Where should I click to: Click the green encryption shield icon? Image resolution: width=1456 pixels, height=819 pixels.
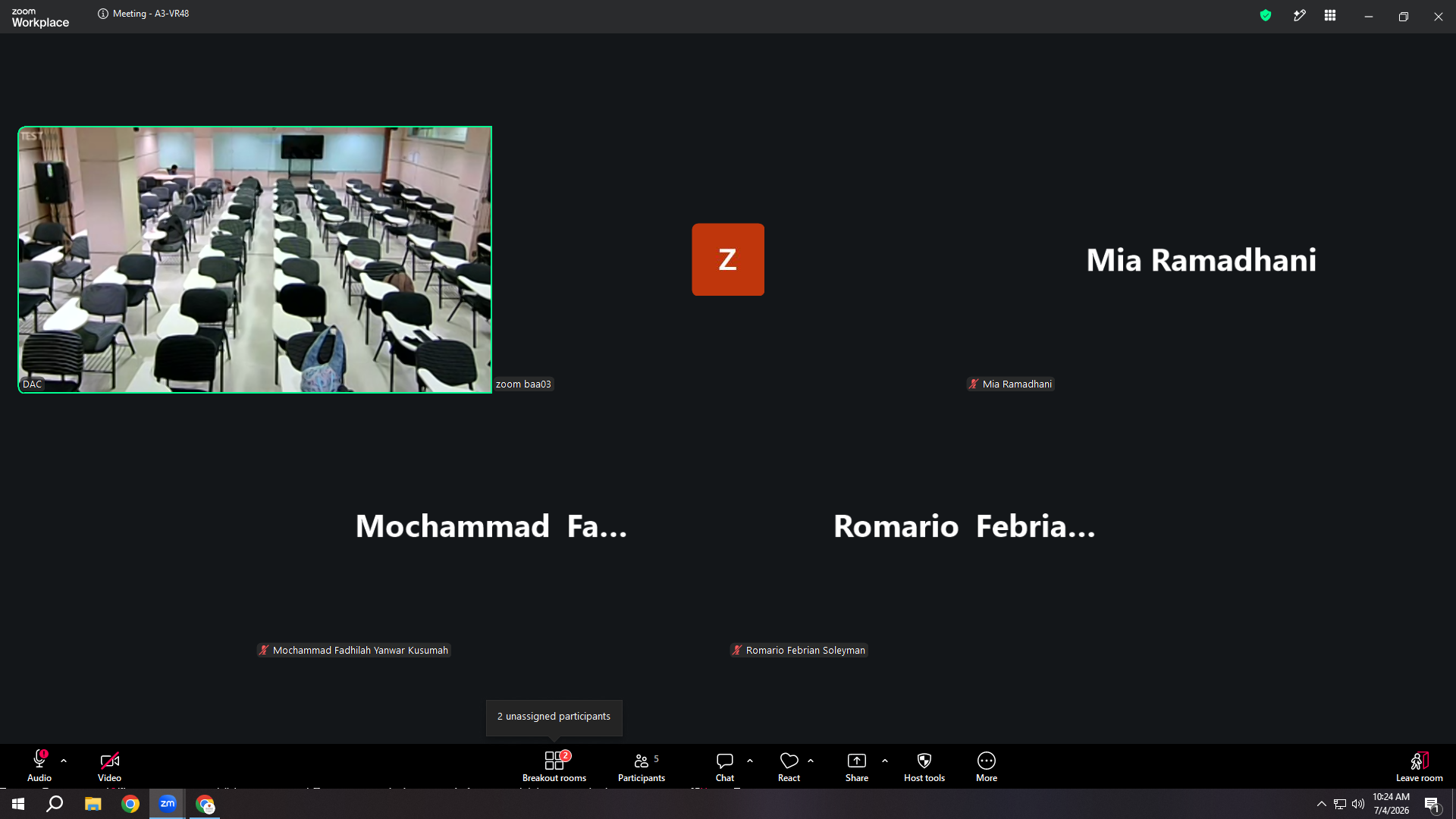1265,15
